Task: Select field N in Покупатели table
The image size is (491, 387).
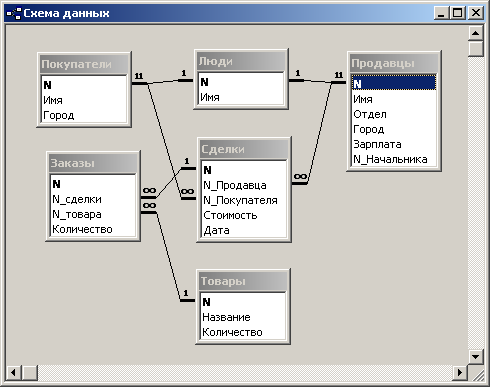Action: coord(84,85)
